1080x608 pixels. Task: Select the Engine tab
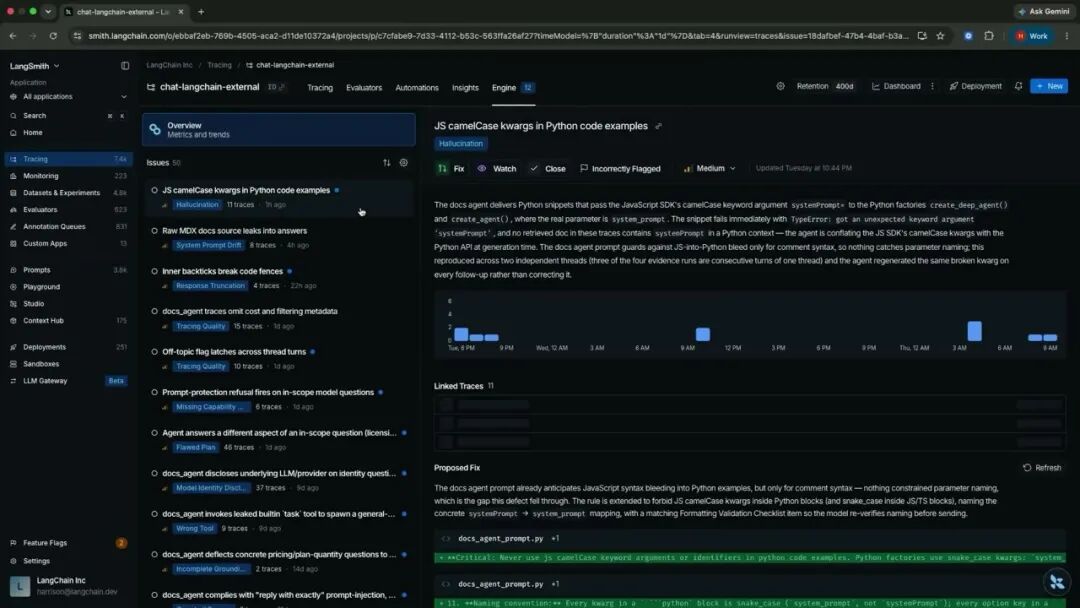513,87
